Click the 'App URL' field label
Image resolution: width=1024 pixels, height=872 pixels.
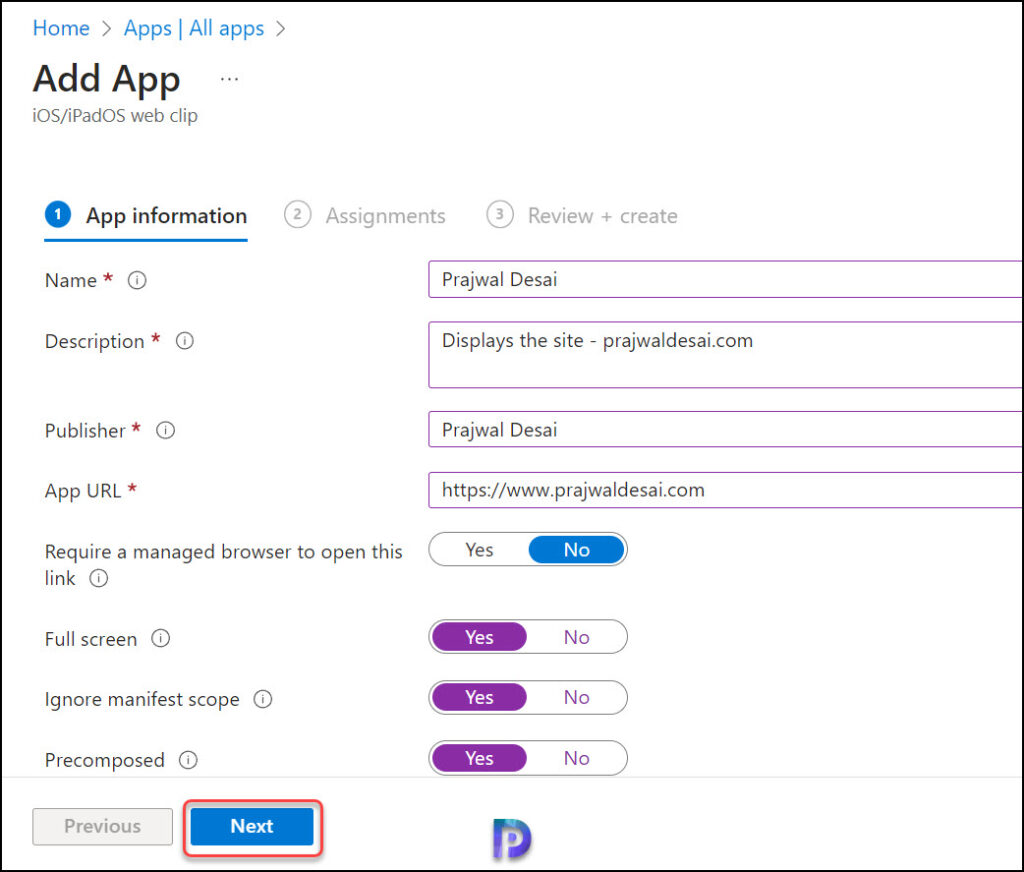pos(83,491)
